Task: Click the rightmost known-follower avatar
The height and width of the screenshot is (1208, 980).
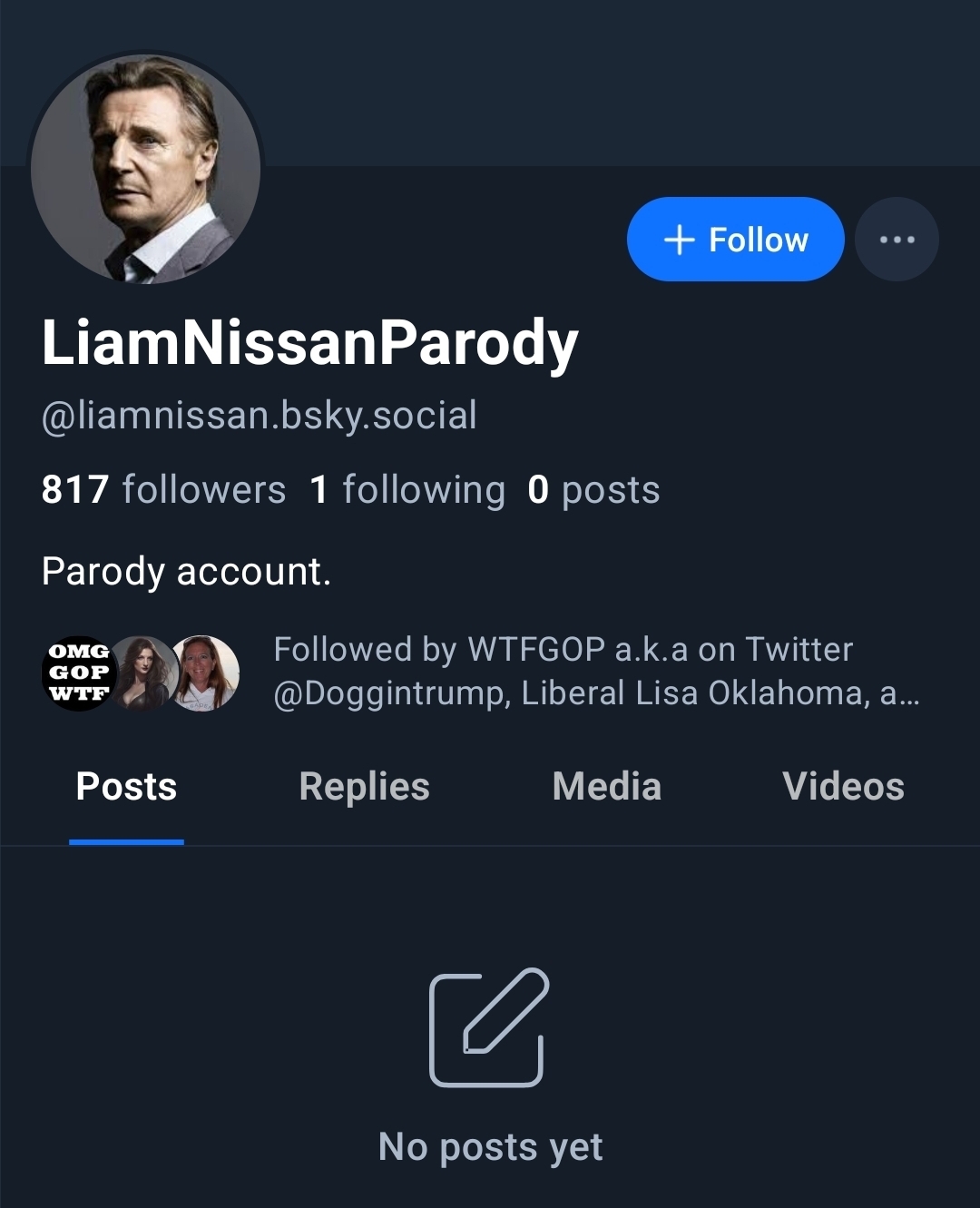Action: (207, 673)
